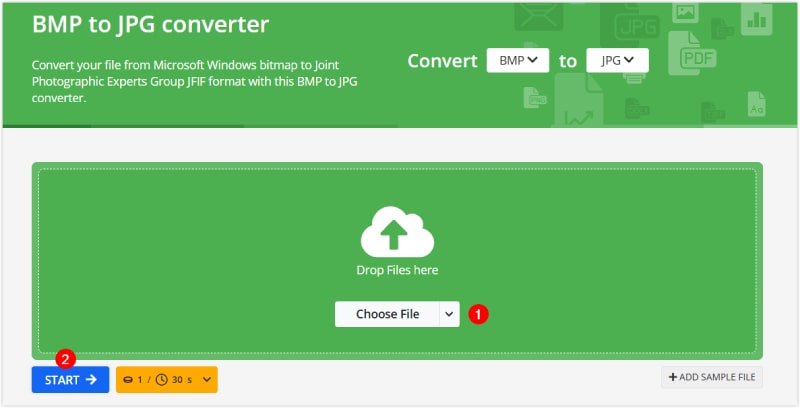
Task: Click the red number 1 marker
Action: (x=479, y=314)
